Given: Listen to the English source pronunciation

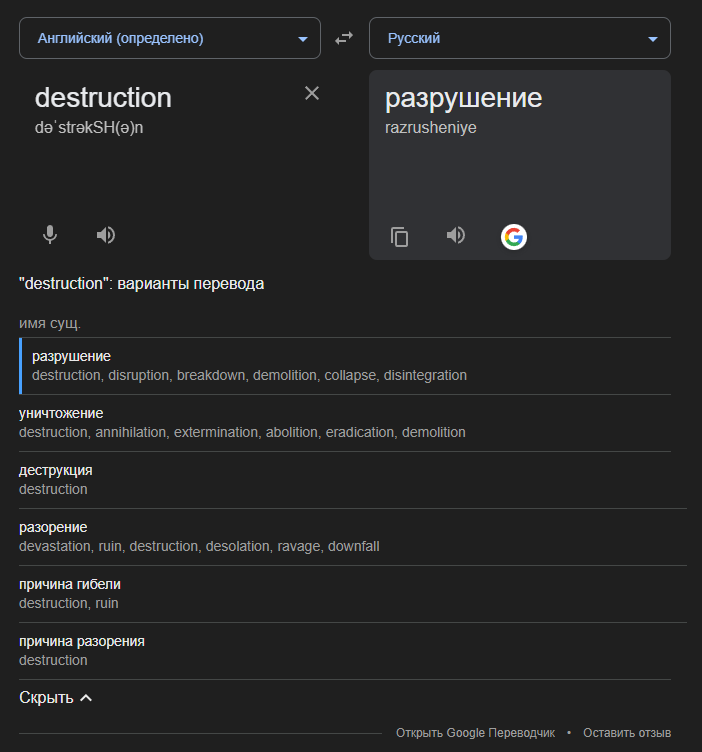Looking at the screenshot, I should pyautogui.click(x=106, y=235).
